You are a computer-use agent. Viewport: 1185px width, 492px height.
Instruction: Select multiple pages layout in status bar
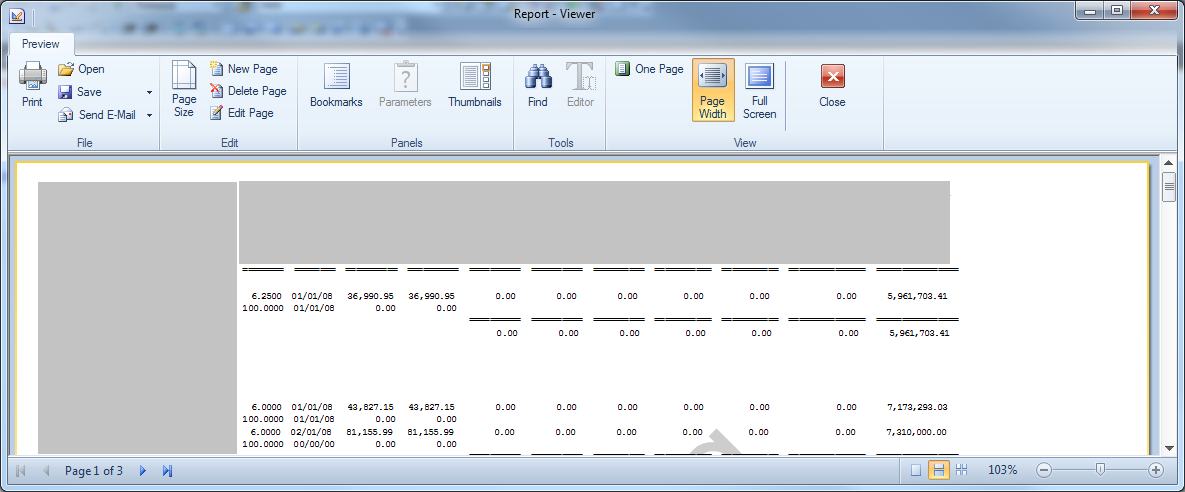click(x=962, y=470)
